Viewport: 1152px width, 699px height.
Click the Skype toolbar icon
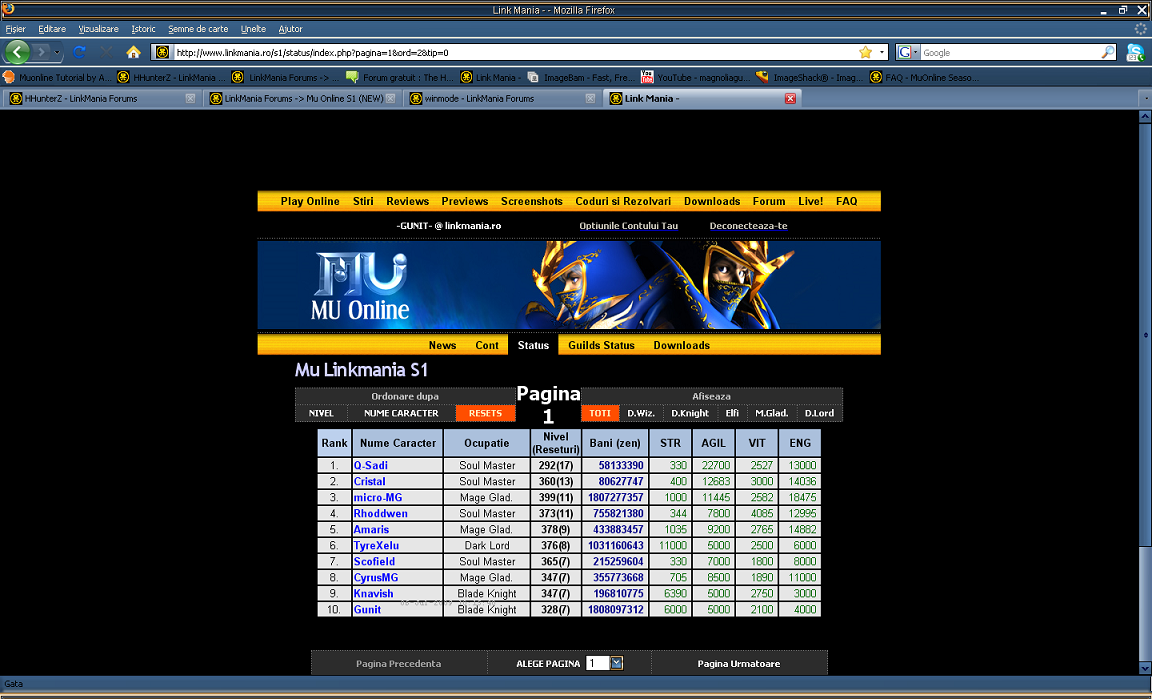click(x=1135, y=52)
